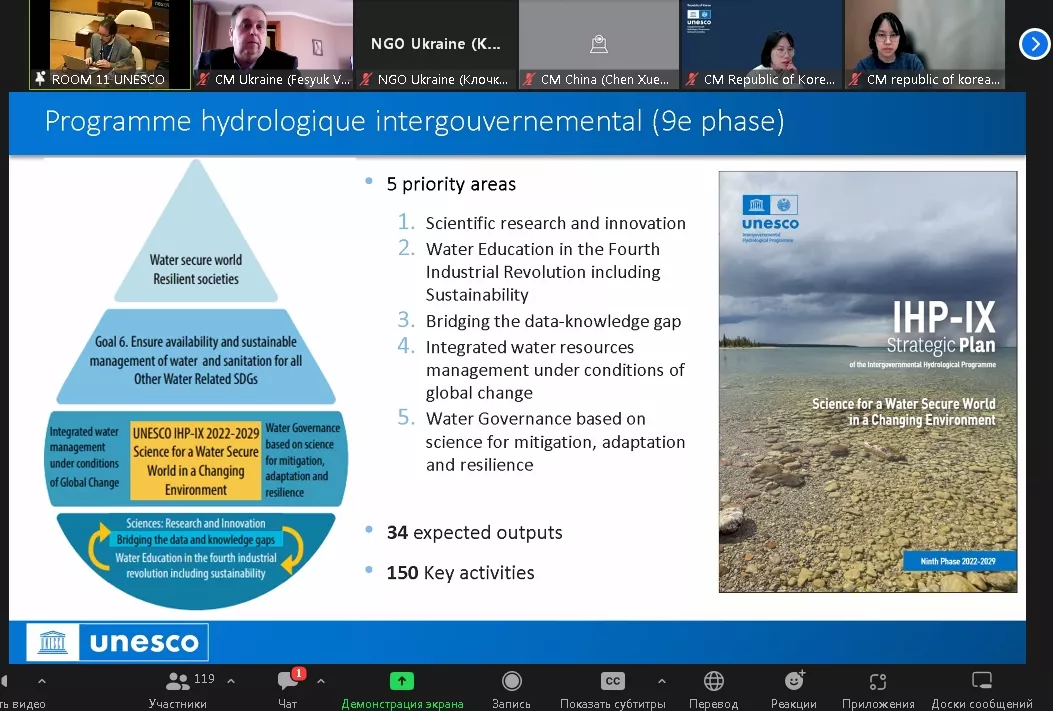Click the IHP-IX Strategic Plan cover image

(867, 381)
